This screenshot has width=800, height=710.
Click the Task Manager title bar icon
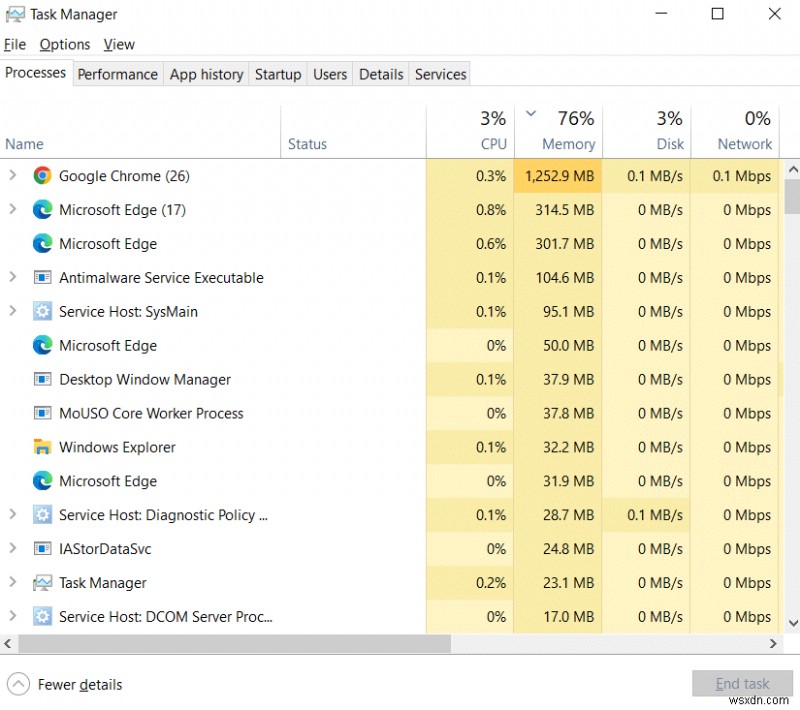[15, 14]
